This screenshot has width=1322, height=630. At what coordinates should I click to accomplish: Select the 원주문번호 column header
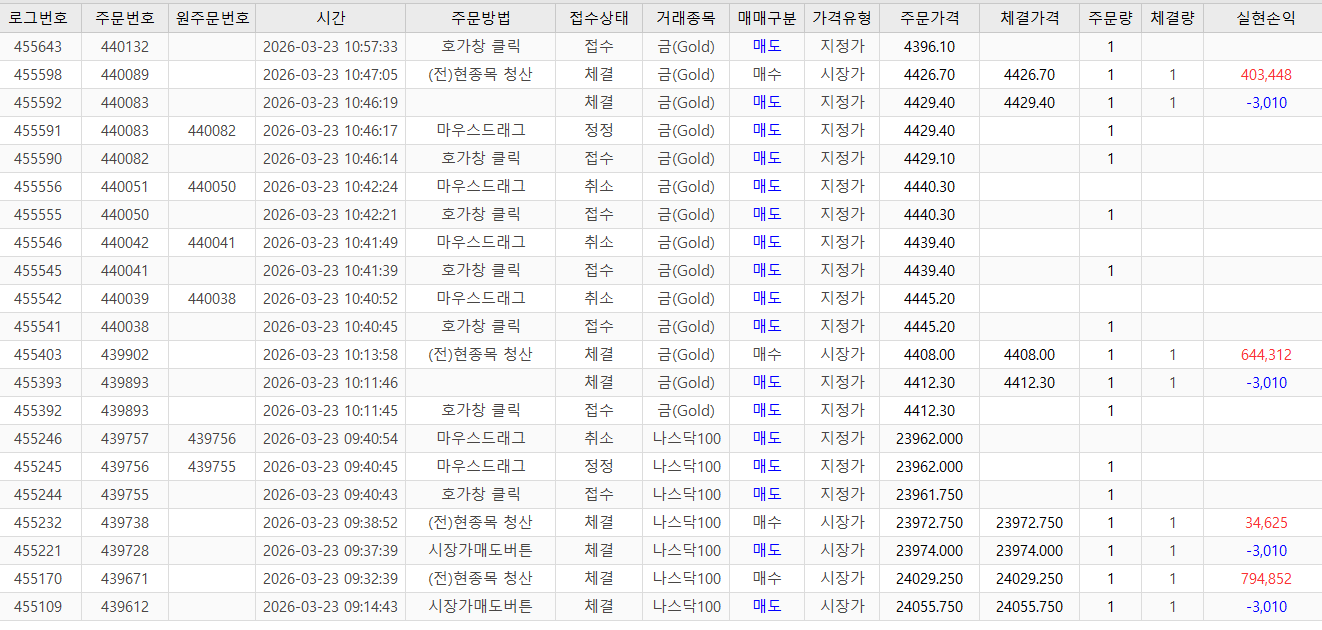(x=212, y=18)
